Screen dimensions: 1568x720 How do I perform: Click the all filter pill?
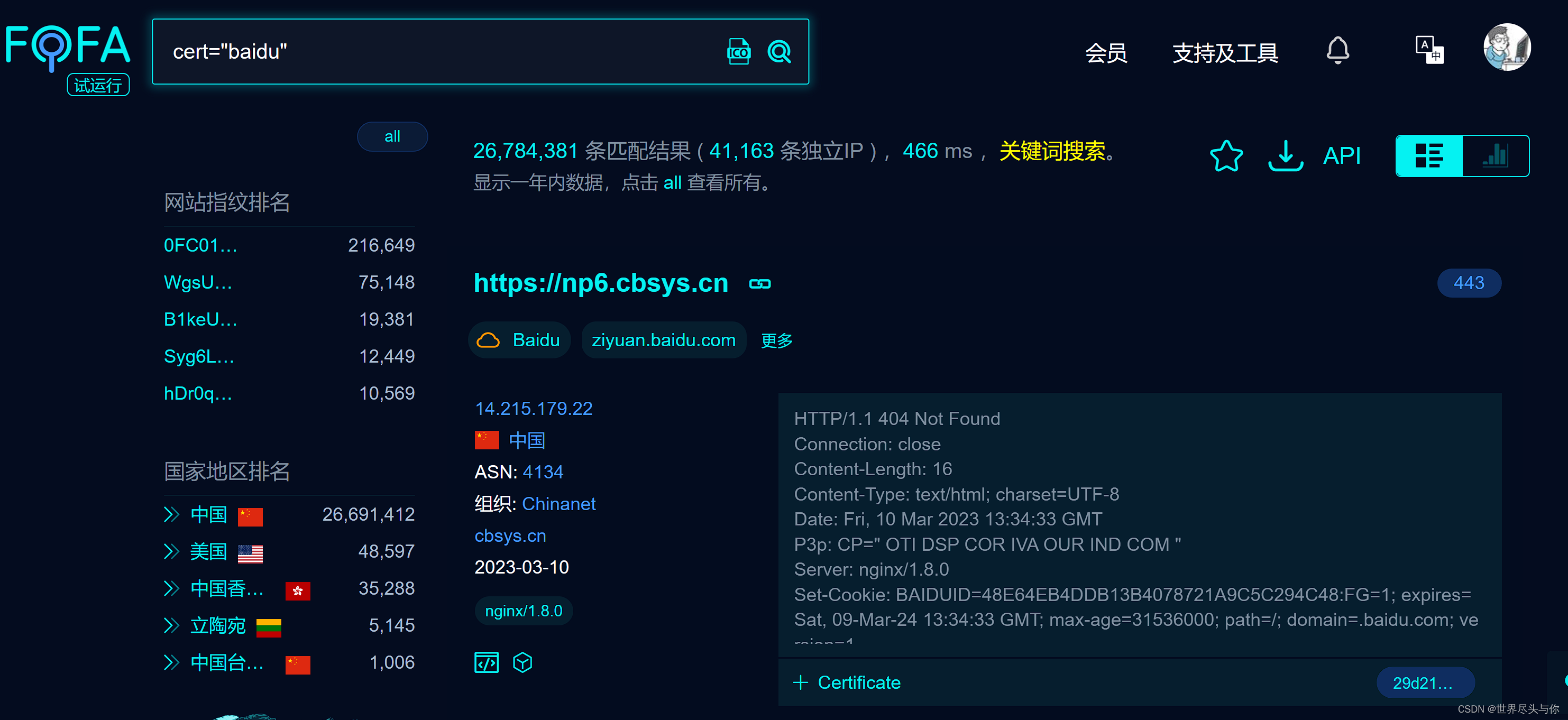click(x=392, y=136)
